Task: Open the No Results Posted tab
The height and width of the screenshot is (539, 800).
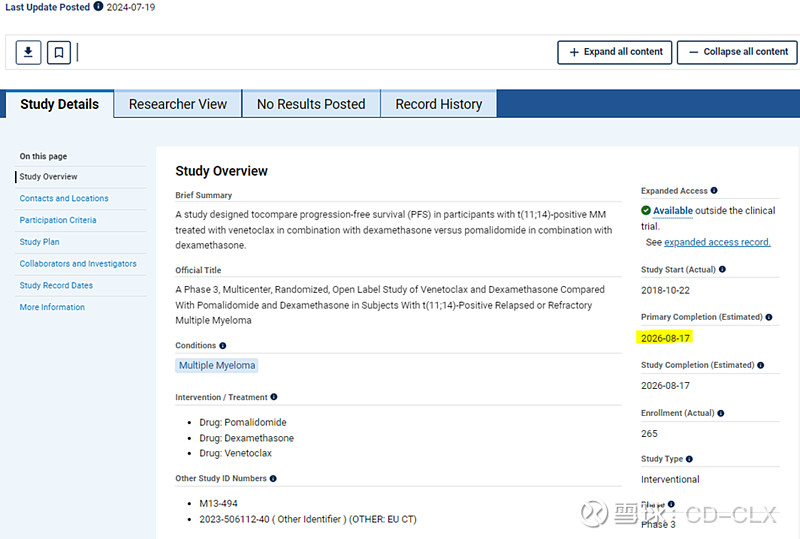Action: coord(311,104)
